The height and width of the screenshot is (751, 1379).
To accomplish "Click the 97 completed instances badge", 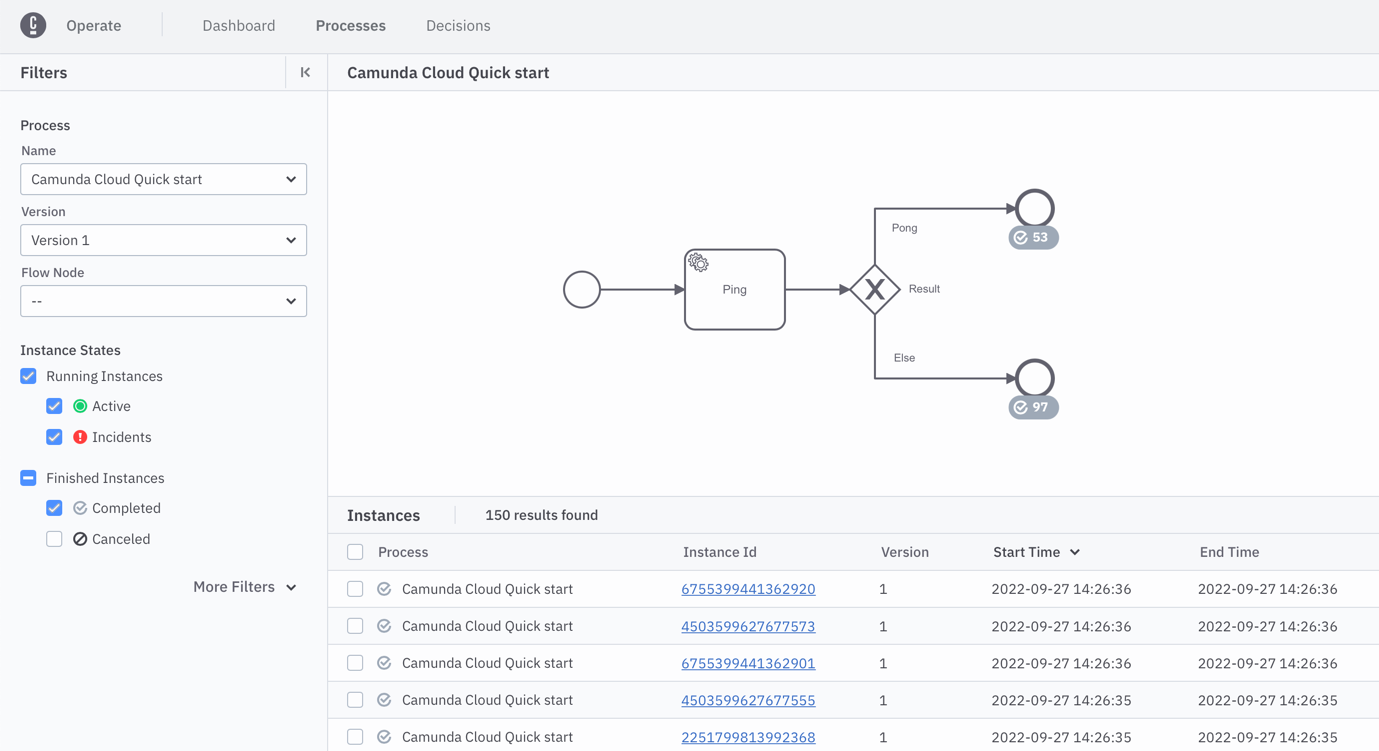I will click(x=1033, y=408).
